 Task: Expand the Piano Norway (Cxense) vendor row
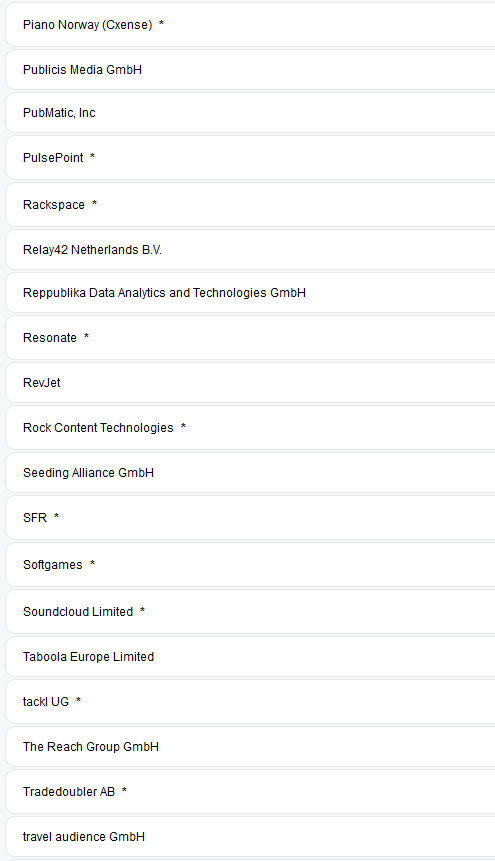(251, 25)
